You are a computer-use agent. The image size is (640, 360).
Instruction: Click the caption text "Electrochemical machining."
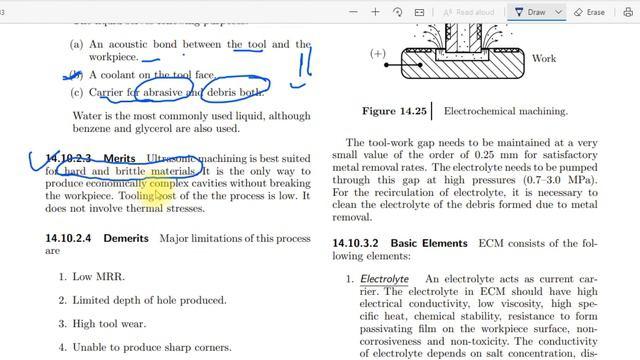tap(506, 111)
